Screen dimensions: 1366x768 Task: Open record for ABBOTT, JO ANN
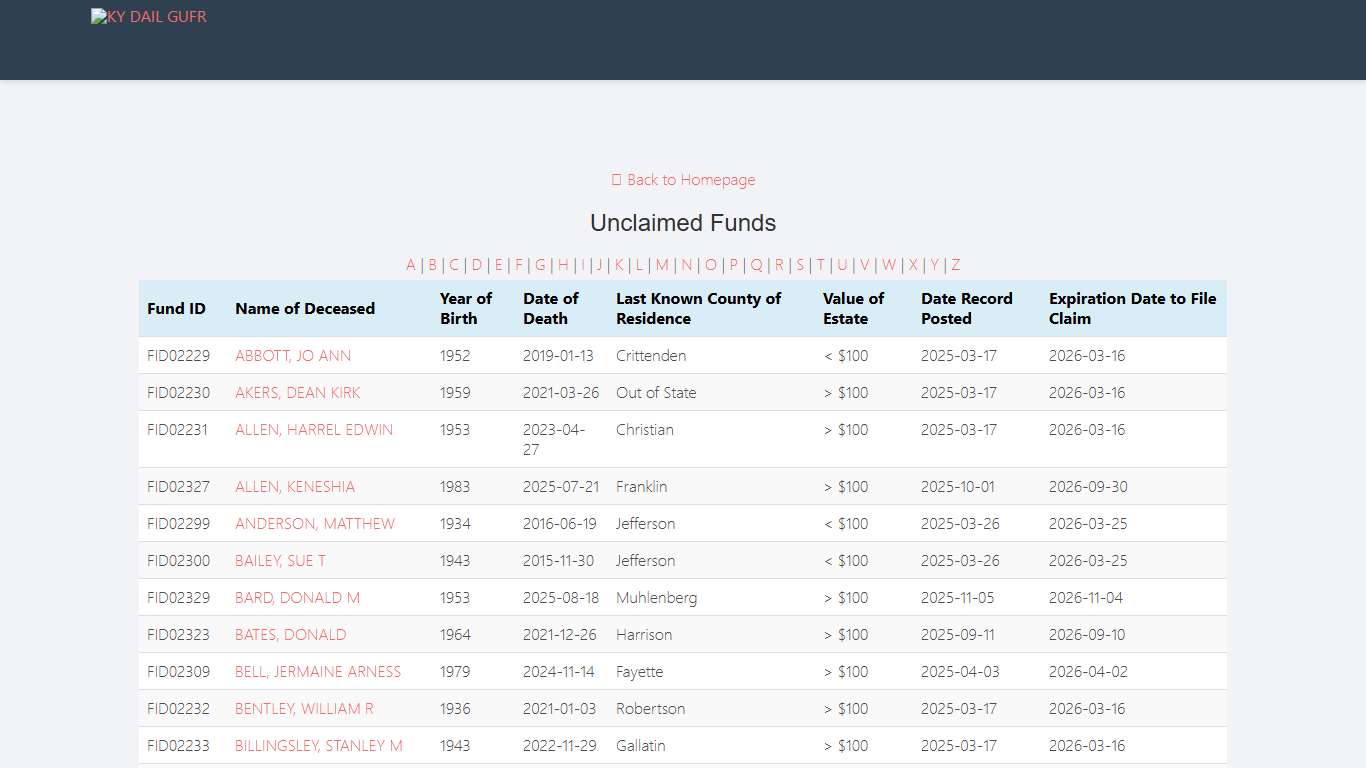(293, 356)
